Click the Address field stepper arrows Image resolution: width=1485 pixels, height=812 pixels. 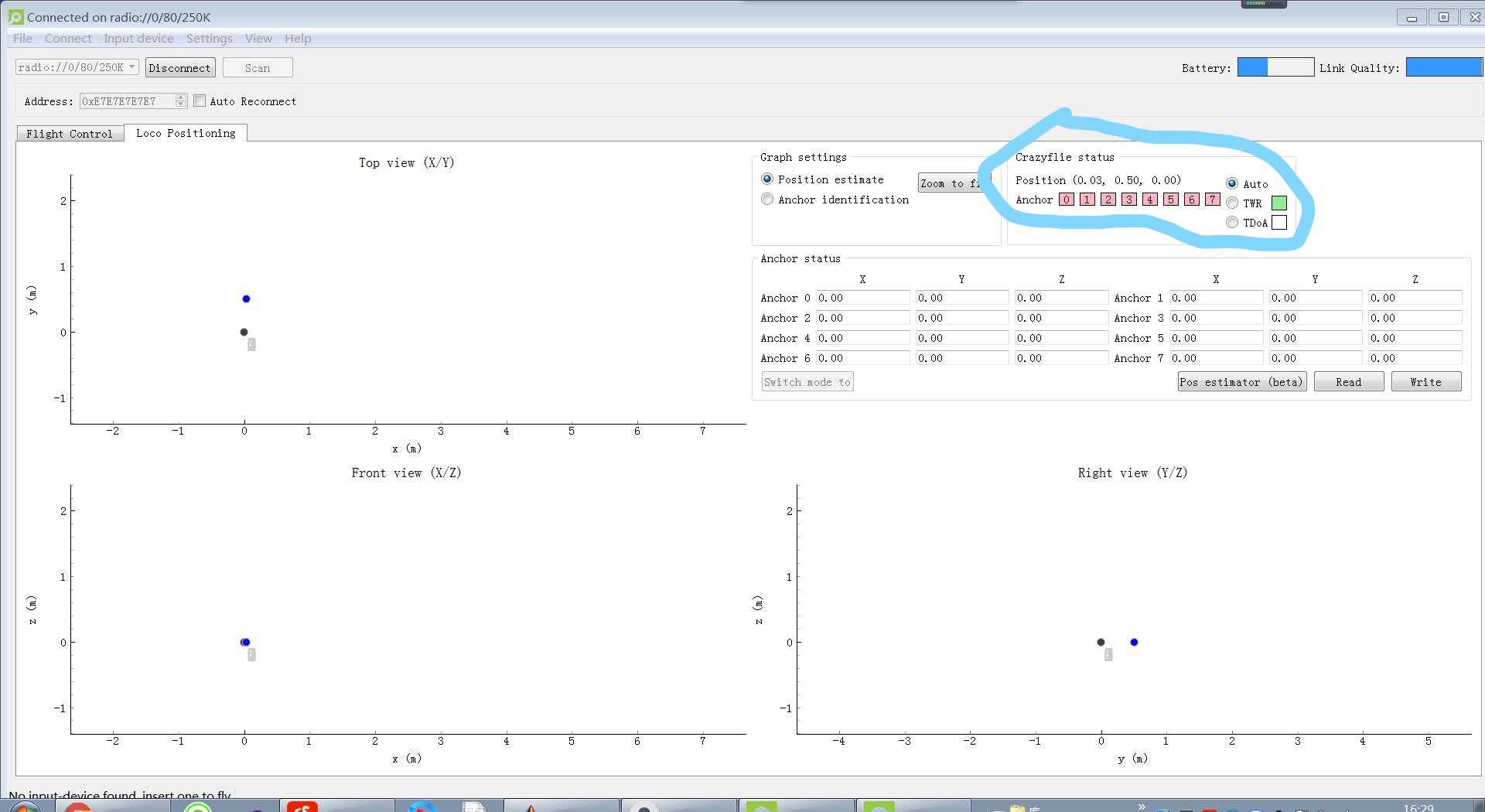click(x=181, y=101)
